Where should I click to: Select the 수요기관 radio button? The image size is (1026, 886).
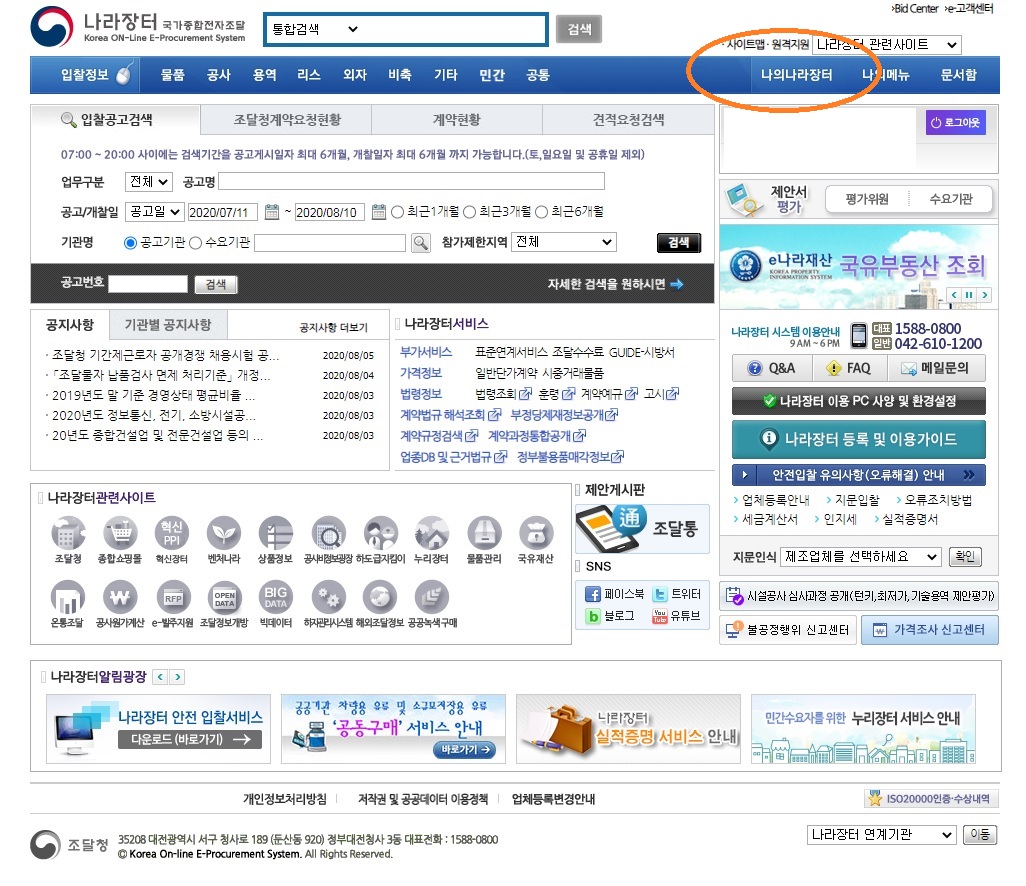pyautogui.click(x=195, y=243)
